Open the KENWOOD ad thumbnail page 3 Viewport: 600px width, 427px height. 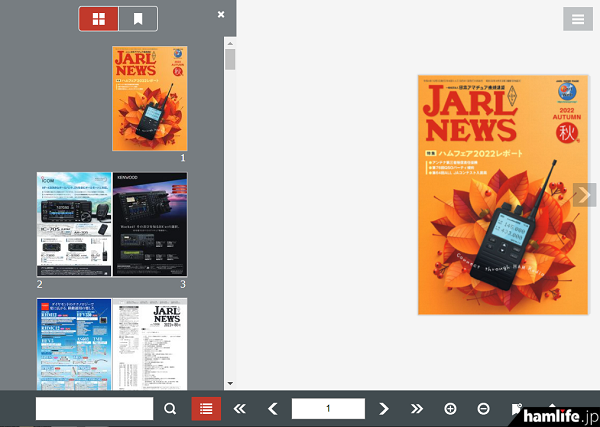point(150,224)
